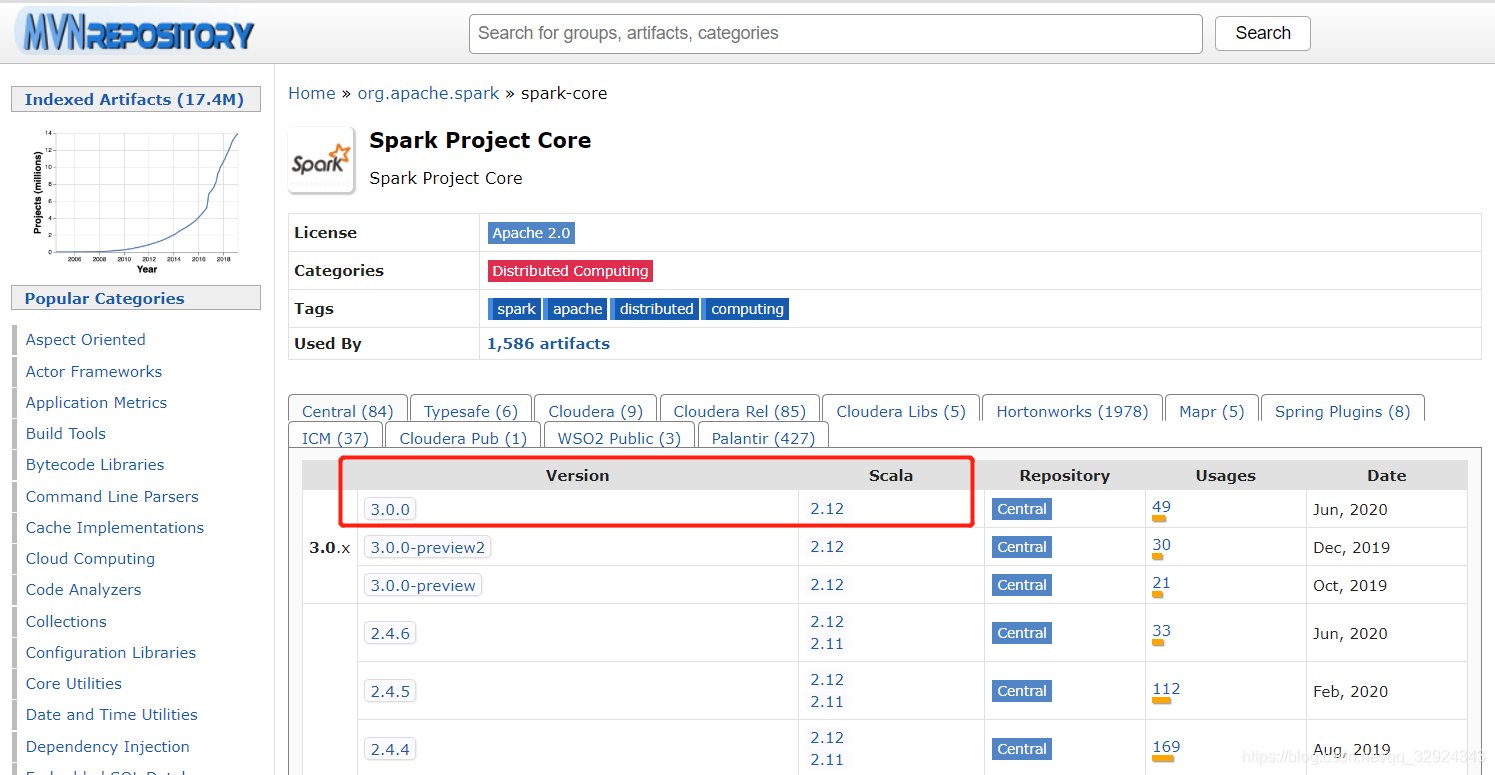Click the distributed tag
This screenshot has width=1495, height=775.
tap(655, 309)
